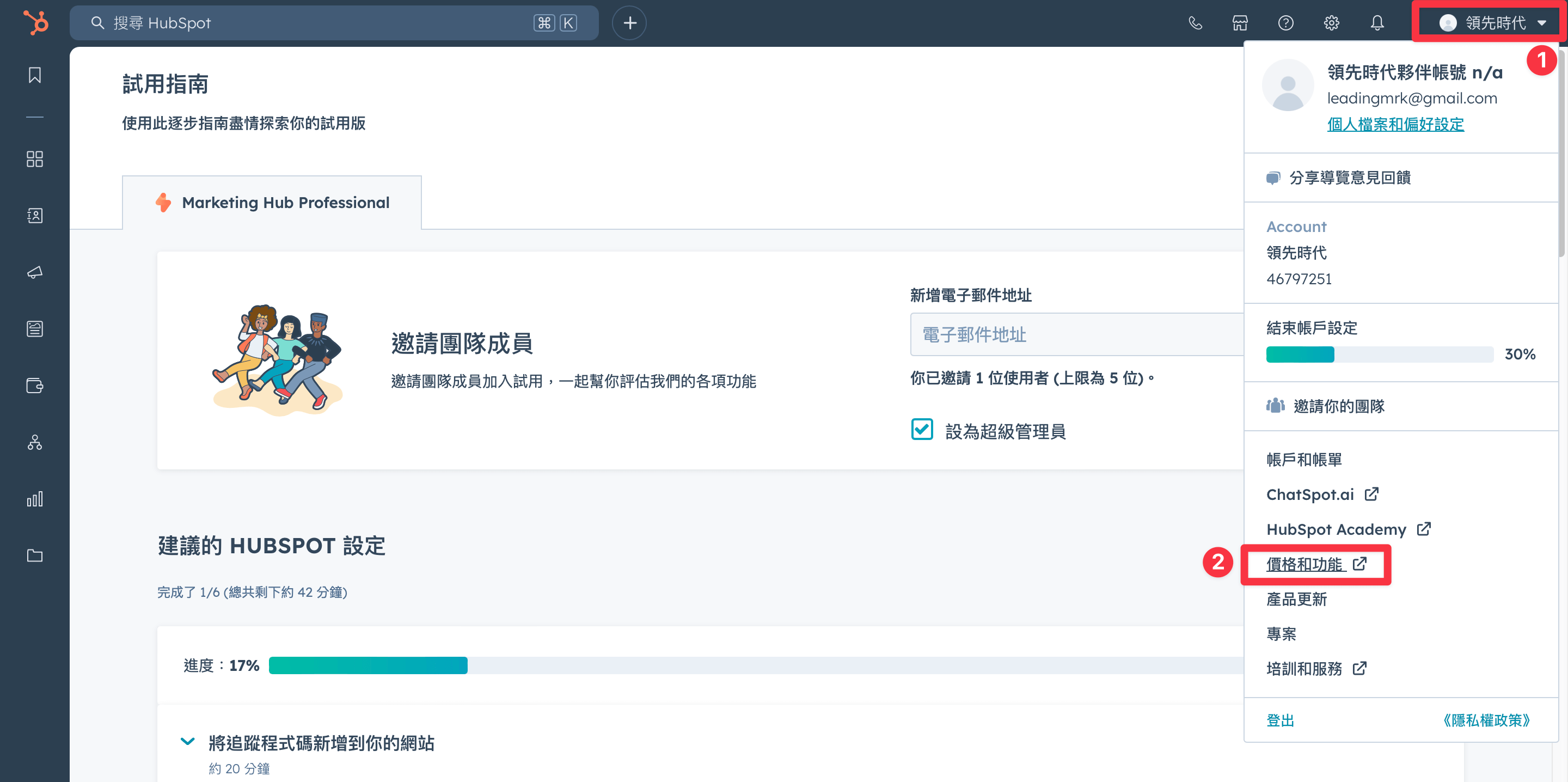The width and height of the screenshot is (1568, 782).
Task: Open HubSpot Academy from the menu
Action: coord(1348,529)
